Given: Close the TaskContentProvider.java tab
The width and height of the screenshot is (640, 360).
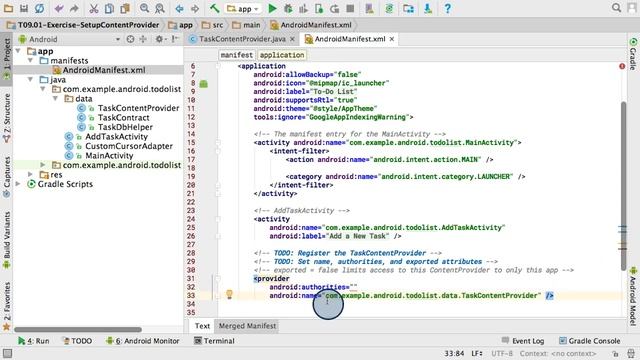Looking at the screenshot, I should point(292,39).
